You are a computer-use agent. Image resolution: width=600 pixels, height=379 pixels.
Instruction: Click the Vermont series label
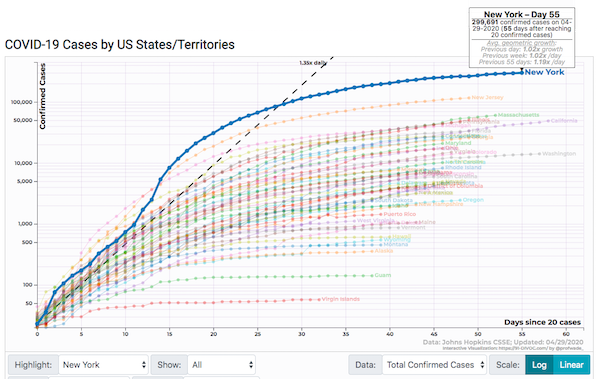coord(413,227)
